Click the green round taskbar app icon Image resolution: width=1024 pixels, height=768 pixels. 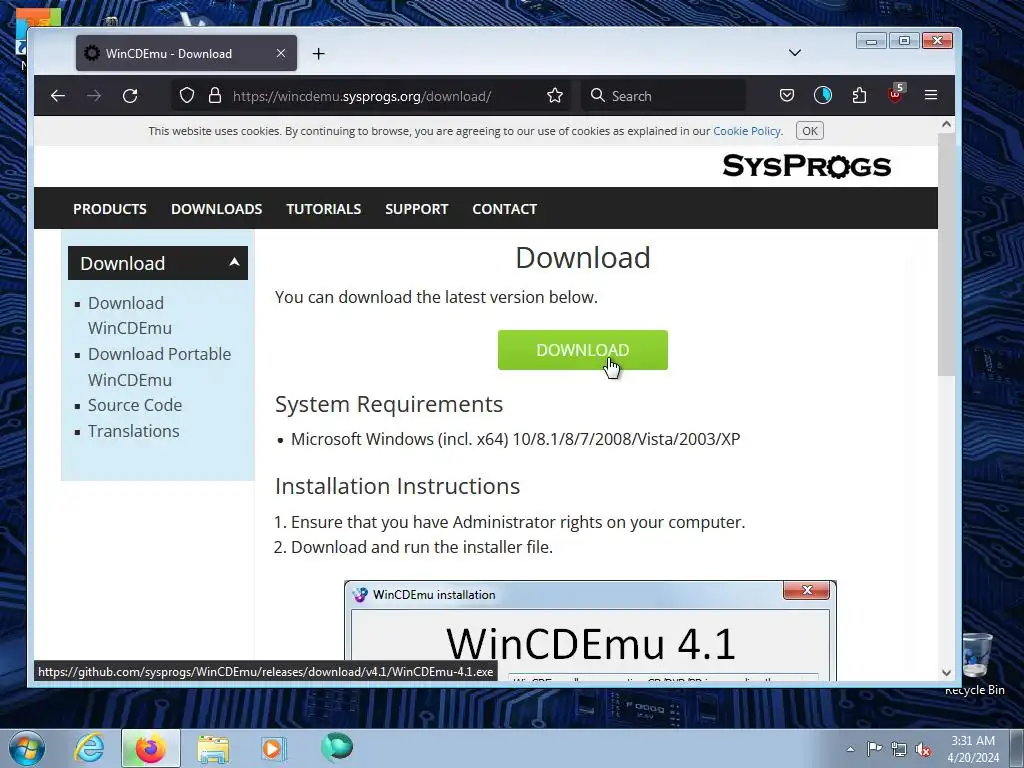[x=337, y=747]
